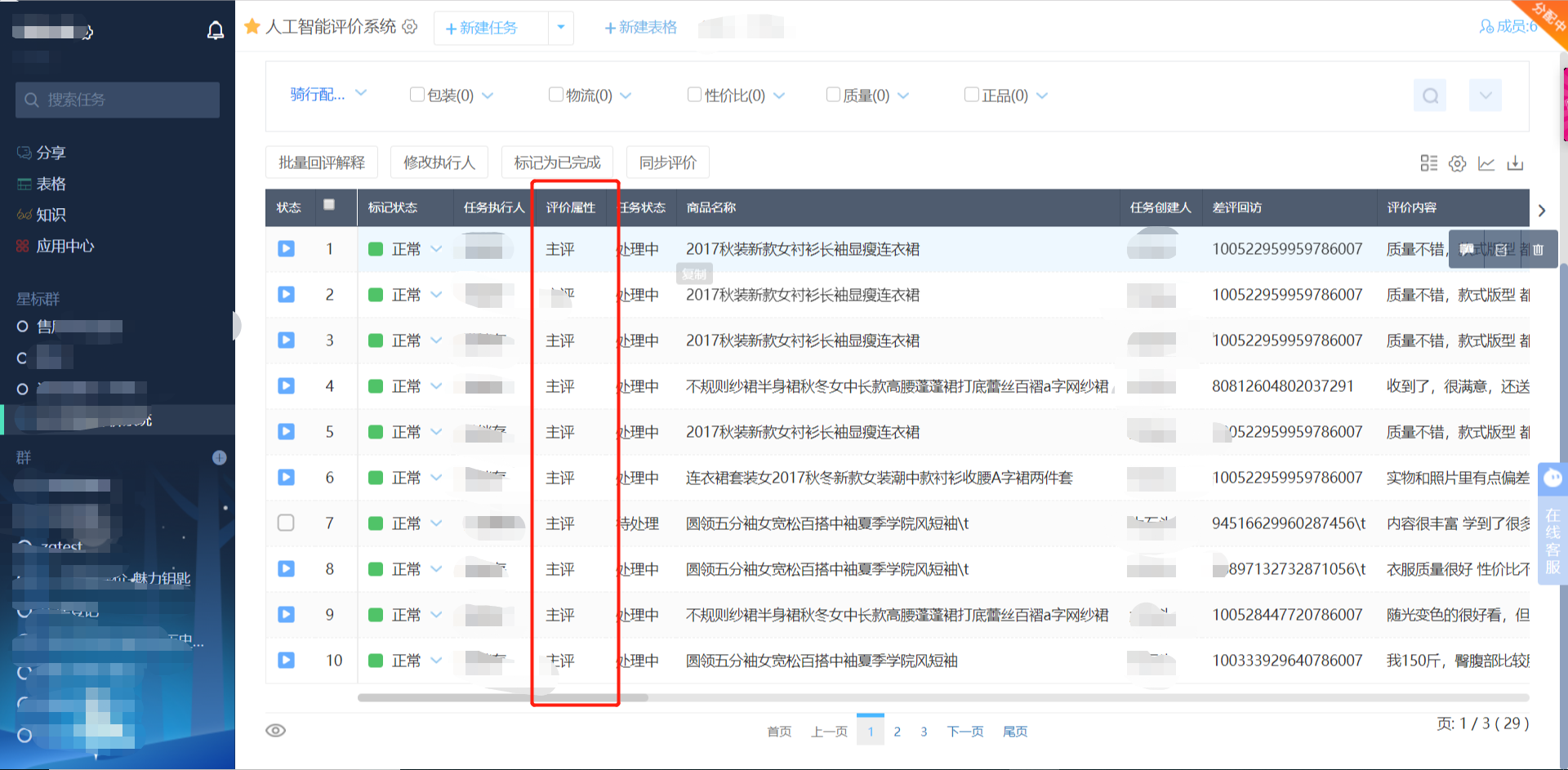
Task: Switch to list view layout icon
Action: click(1428, 163)
